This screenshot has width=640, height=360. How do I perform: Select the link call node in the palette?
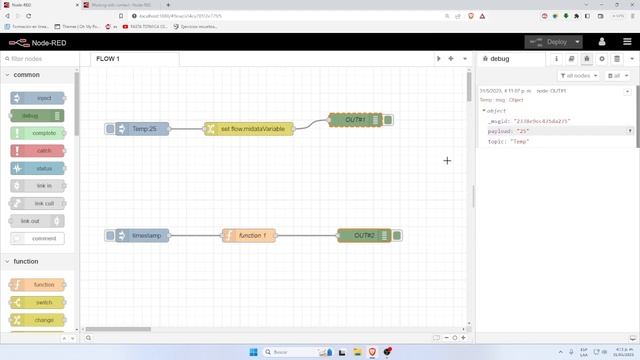[38, 203]
